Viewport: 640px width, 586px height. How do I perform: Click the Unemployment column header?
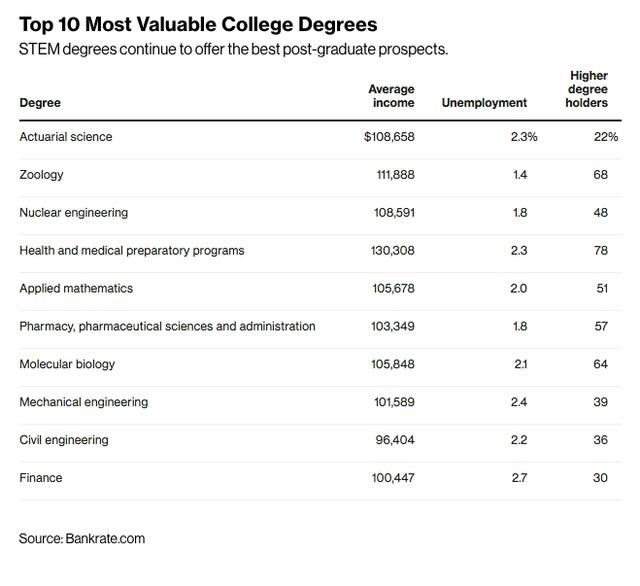(x=484, y=103)
